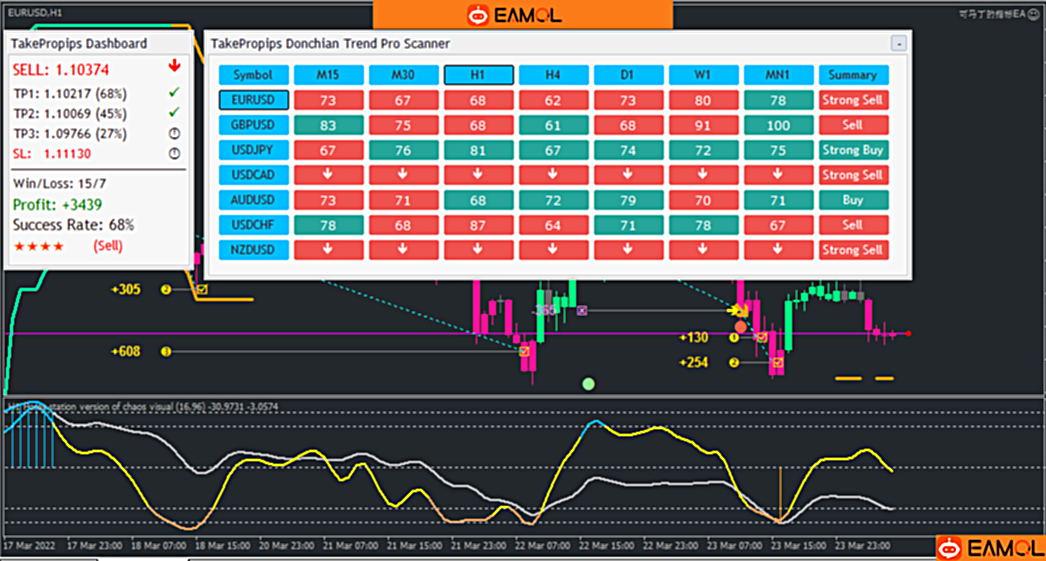Image resolution: width=1046 pixels, height=561 pixels.
Task: Click NZDUSD D1 down arrow cell
Action: [x=628, y=250]
